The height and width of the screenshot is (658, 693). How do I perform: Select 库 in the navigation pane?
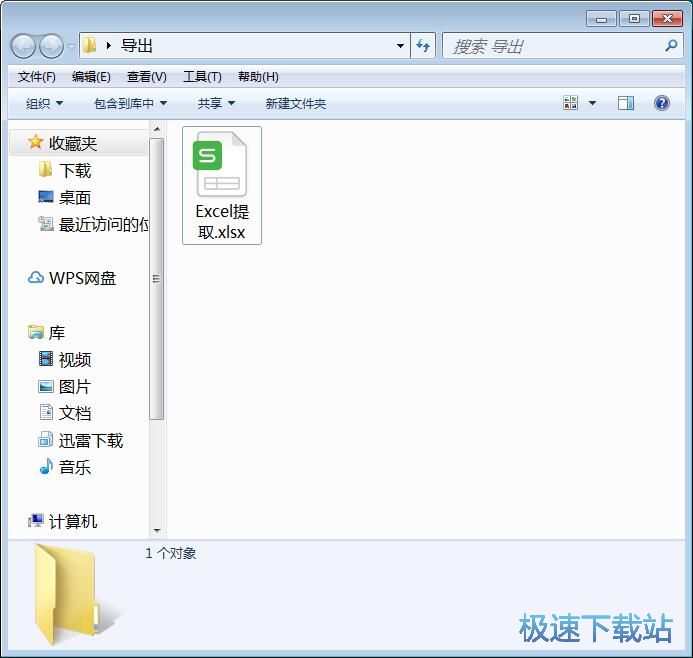[57, 333]
